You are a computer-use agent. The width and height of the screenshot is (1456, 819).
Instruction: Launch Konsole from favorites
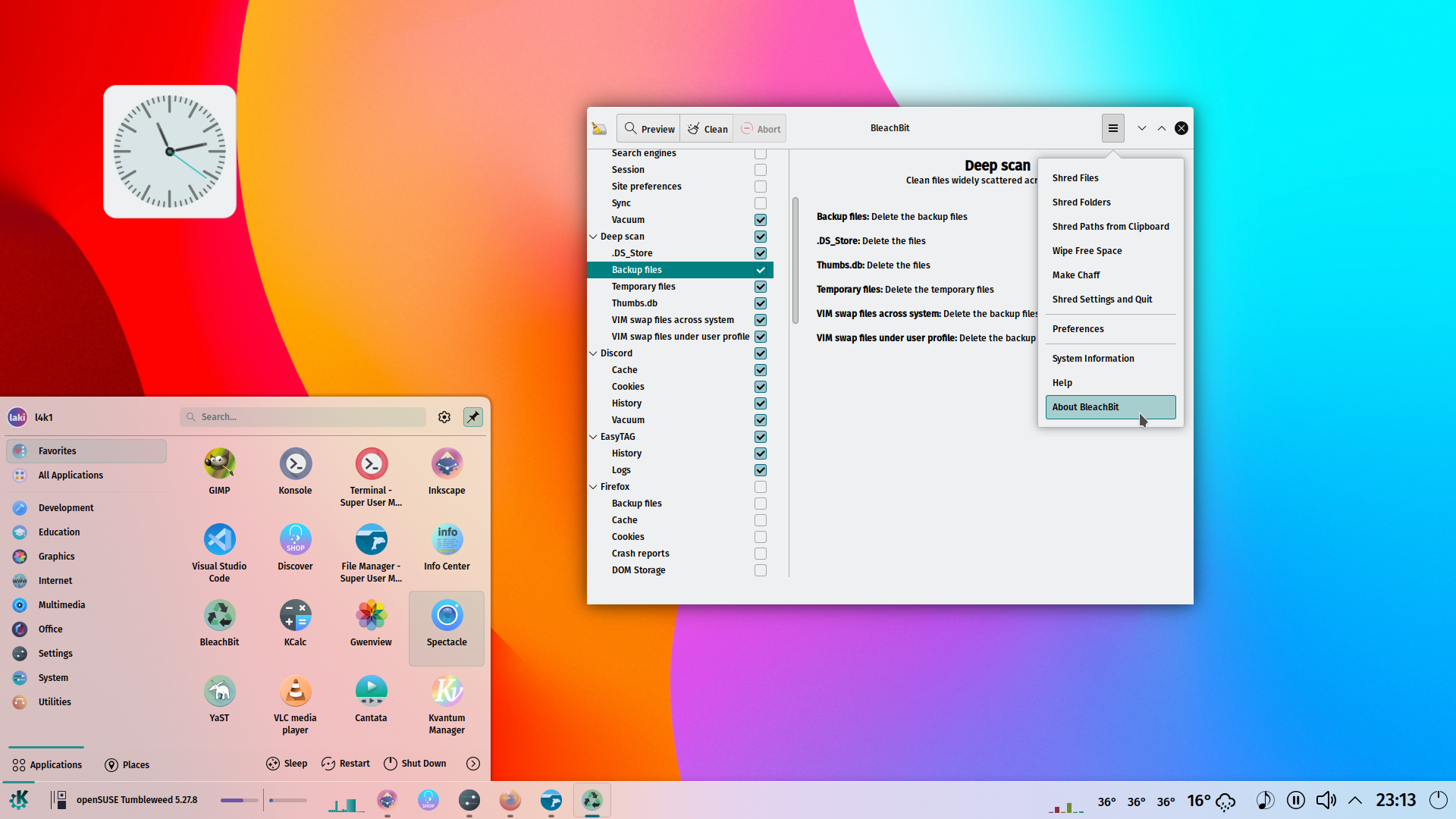[295, 472]
